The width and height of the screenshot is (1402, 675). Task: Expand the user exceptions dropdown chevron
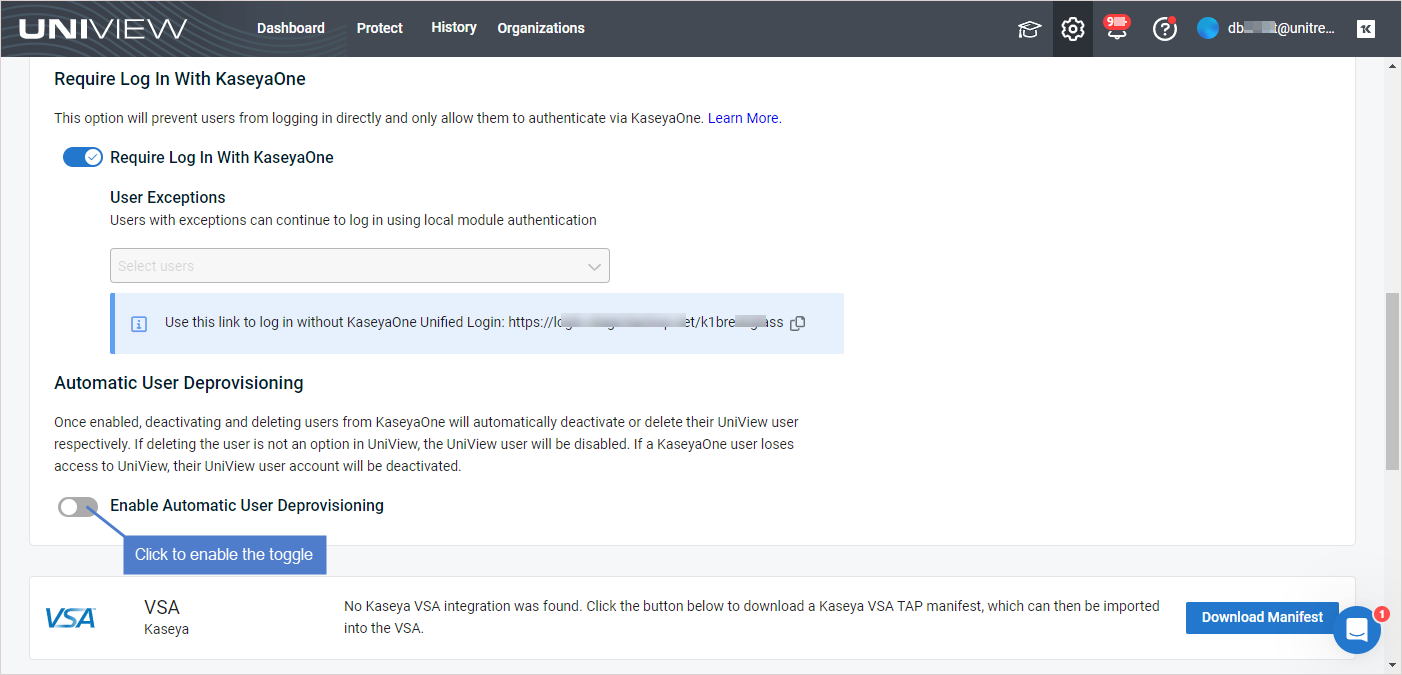tap(594, 267)
